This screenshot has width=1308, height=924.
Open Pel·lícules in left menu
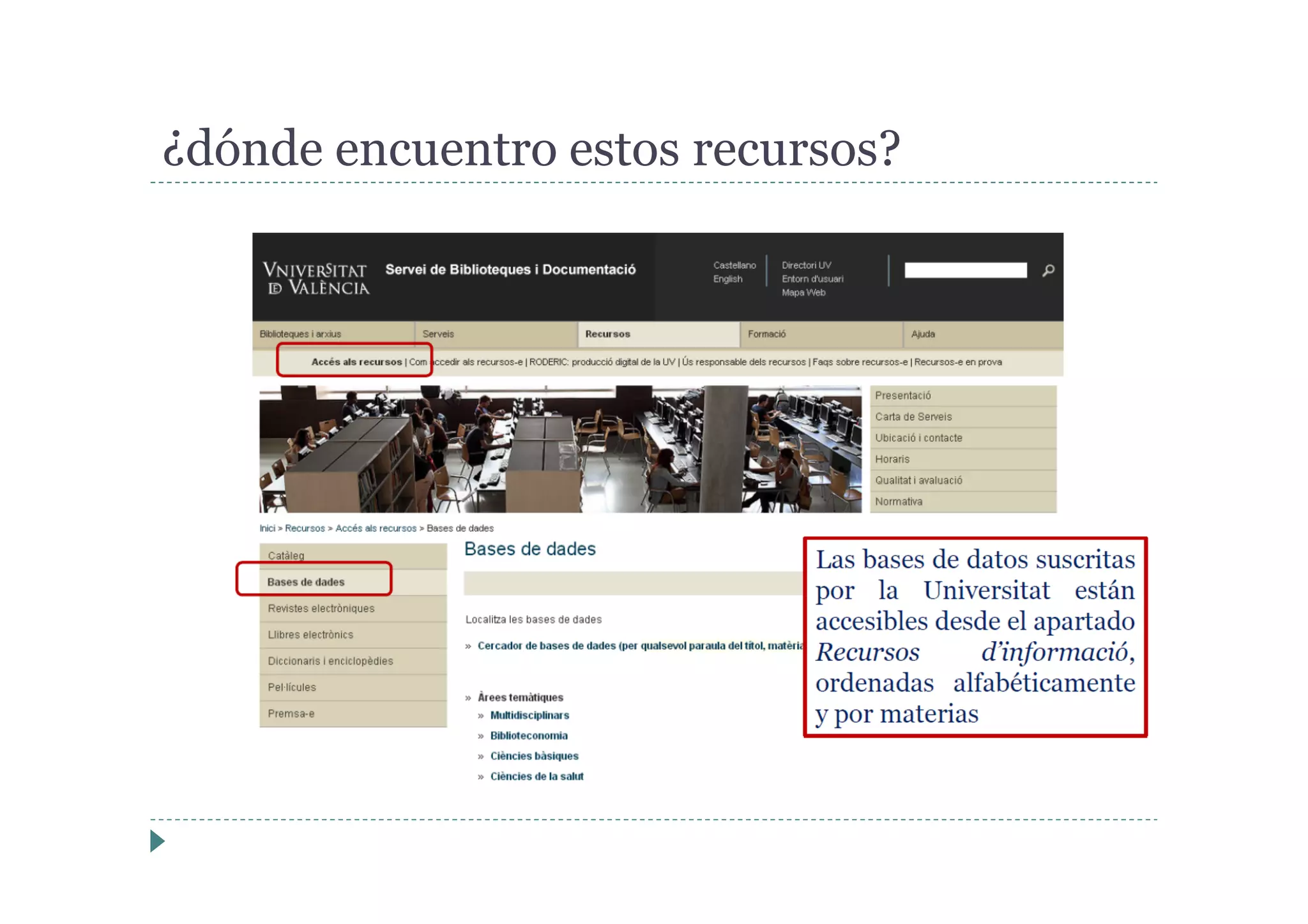tap(353, 687)
